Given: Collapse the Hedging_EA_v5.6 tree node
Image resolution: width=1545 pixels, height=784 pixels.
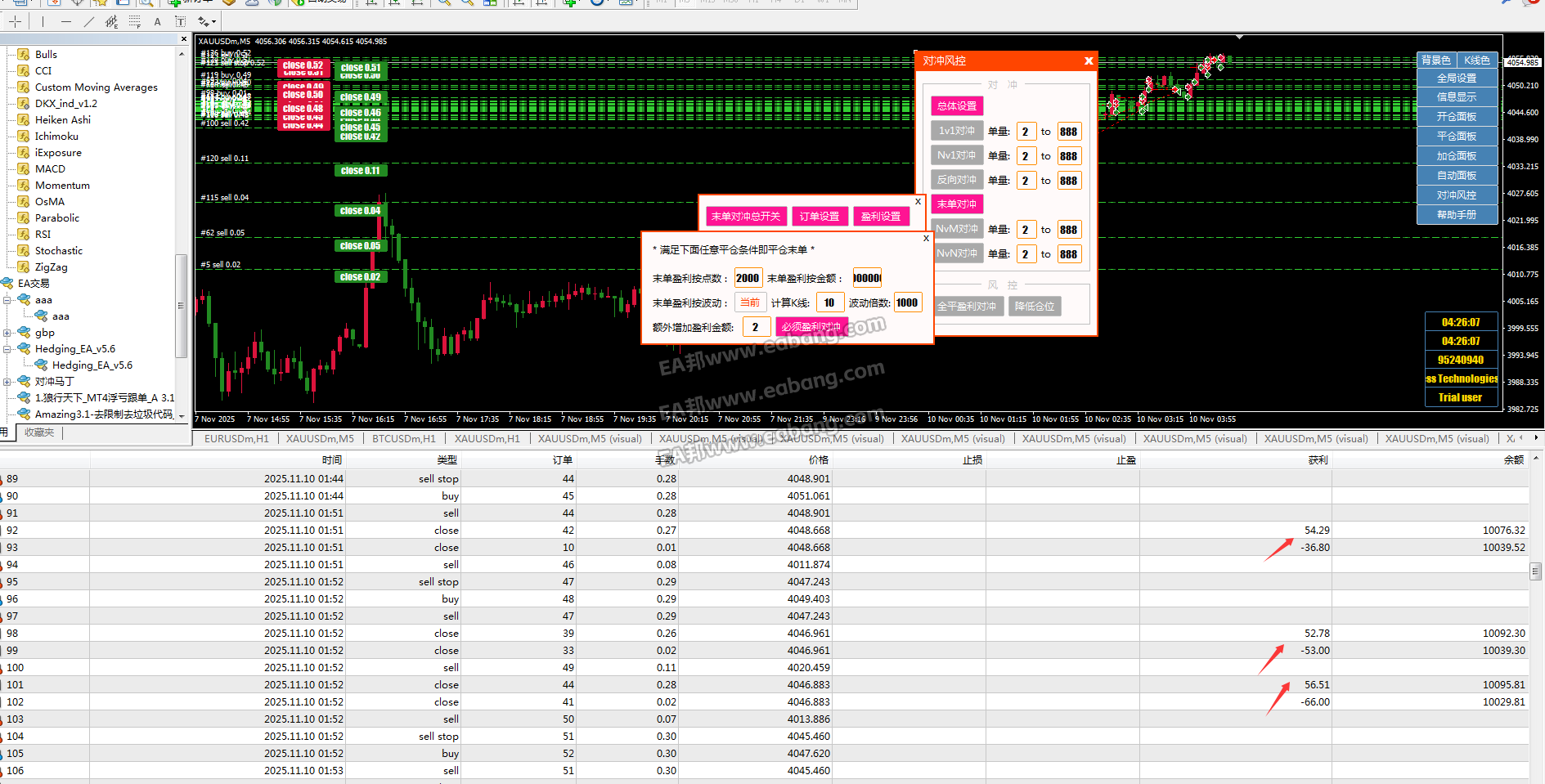Looking at the screenshot, I should [7, 349].
